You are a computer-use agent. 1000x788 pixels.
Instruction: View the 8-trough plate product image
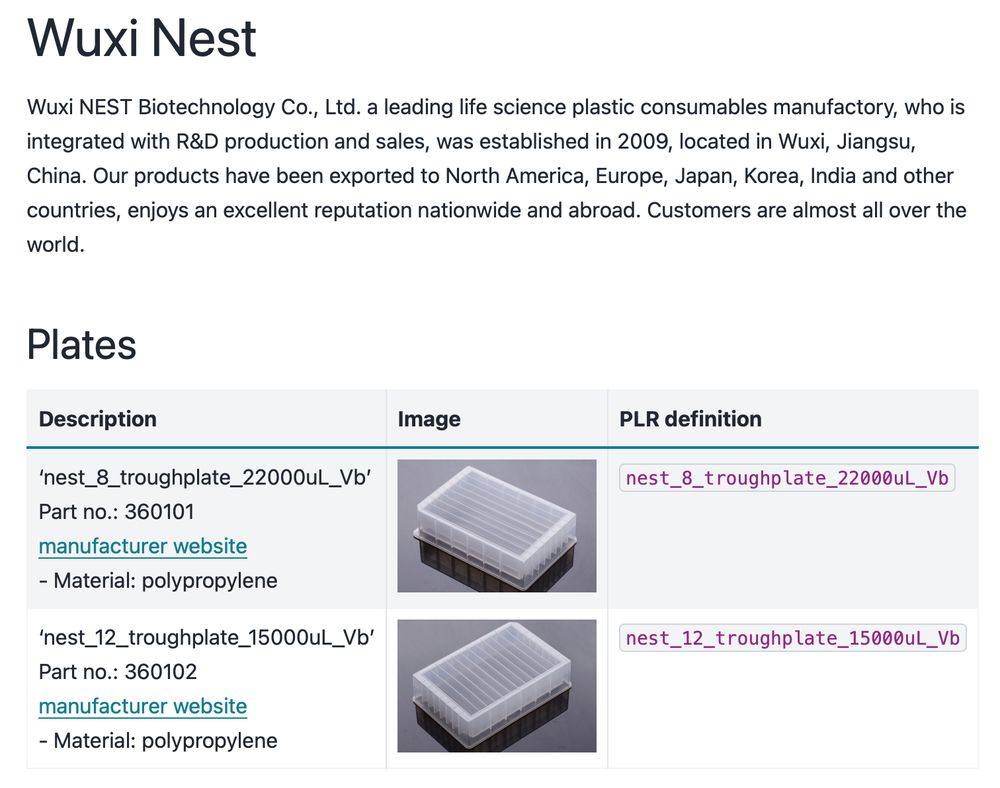point(497,526)
